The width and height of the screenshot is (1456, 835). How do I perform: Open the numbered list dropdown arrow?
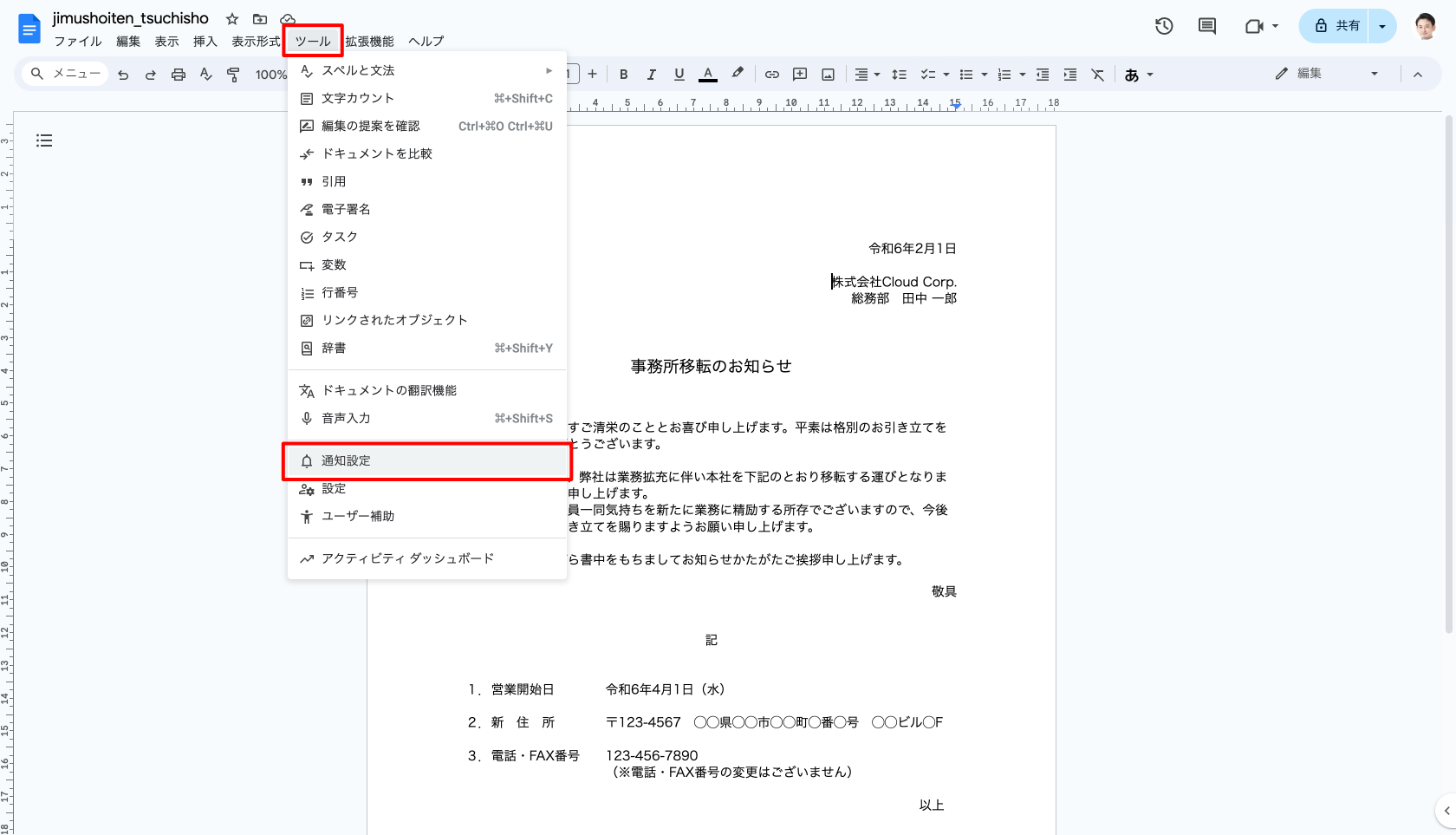(1023, 75)
